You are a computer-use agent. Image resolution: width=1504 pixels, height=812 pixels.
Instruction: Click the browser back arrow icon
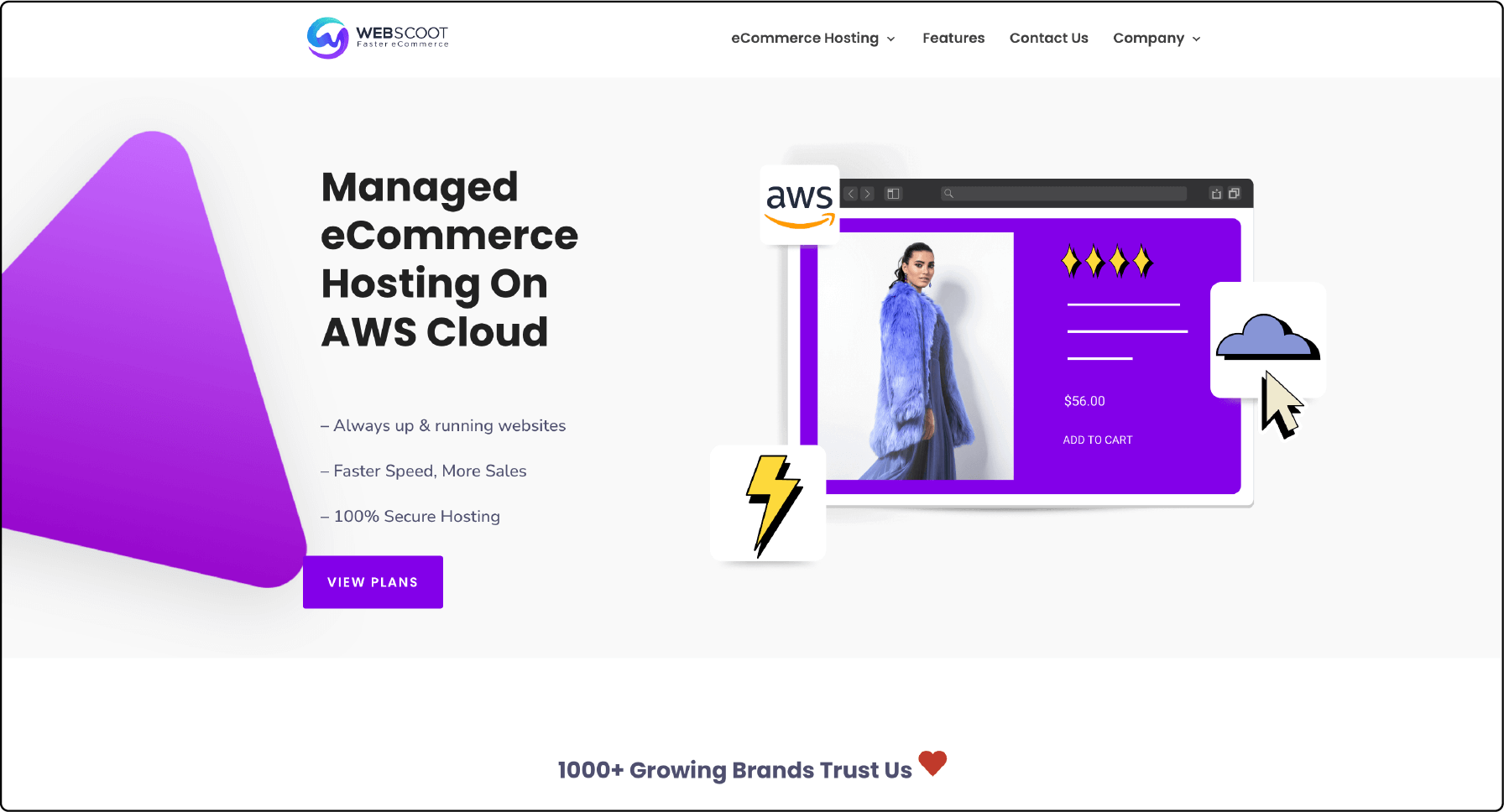click(851, 194)
